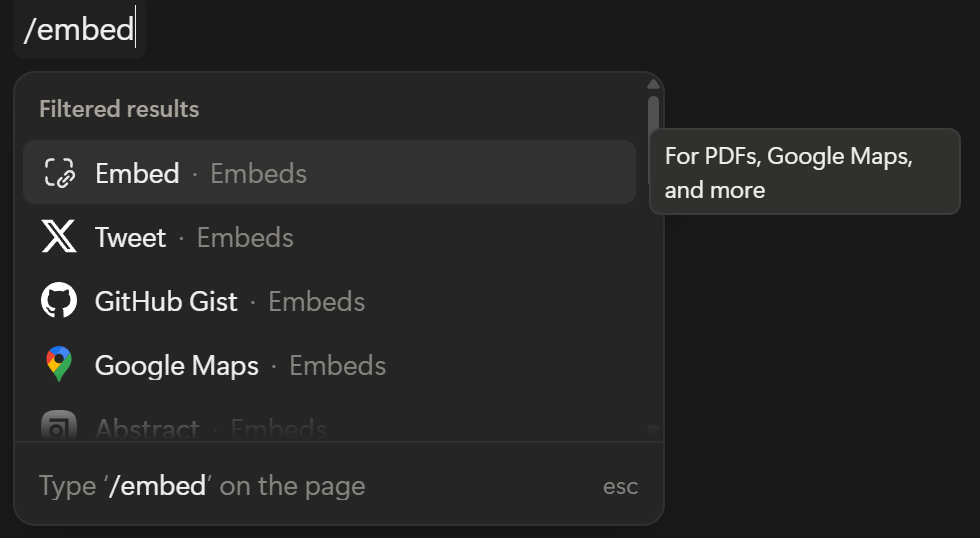Viewport: 980px width, 538px height.
Task: Choose the "Abstract" embed entry
Action: (x=147, y=429)
